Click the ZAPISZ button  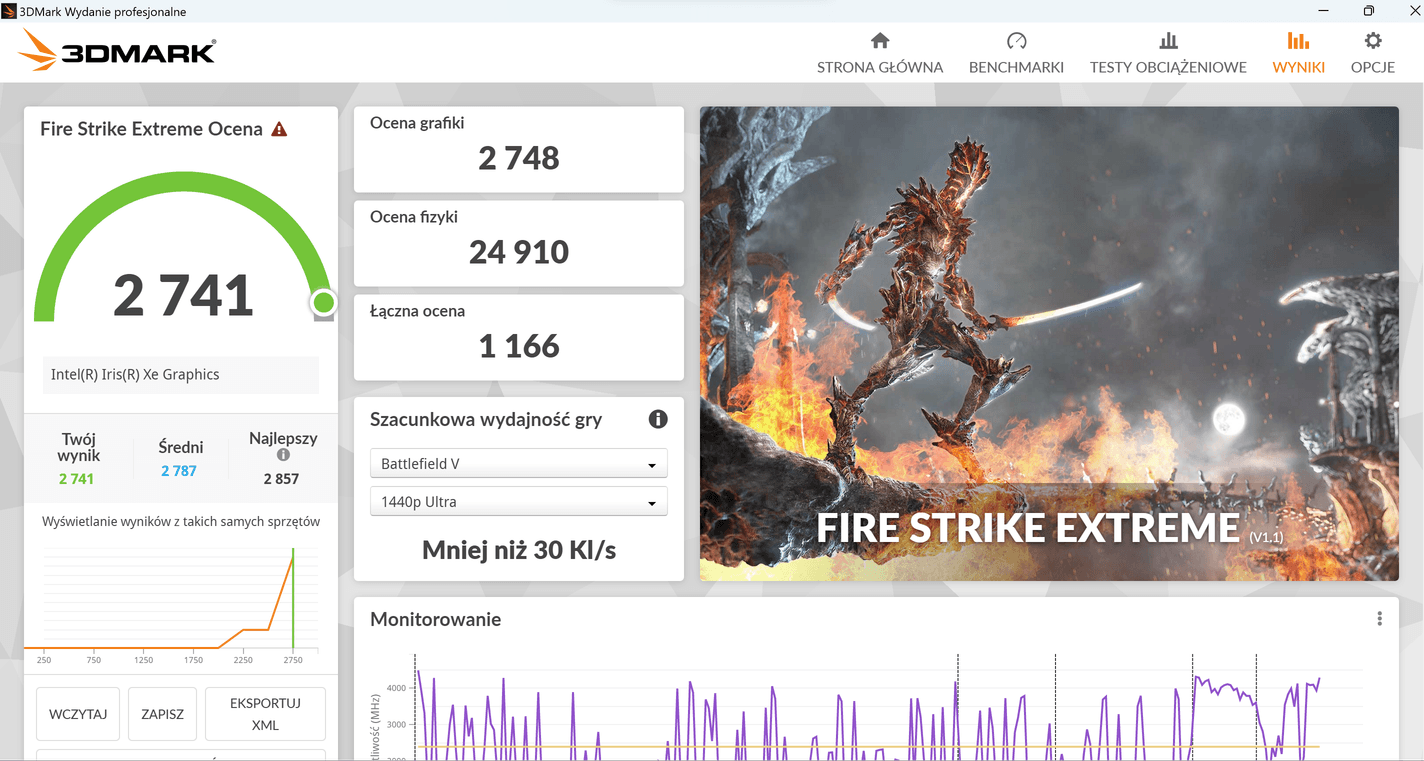[x=162, y=714]
